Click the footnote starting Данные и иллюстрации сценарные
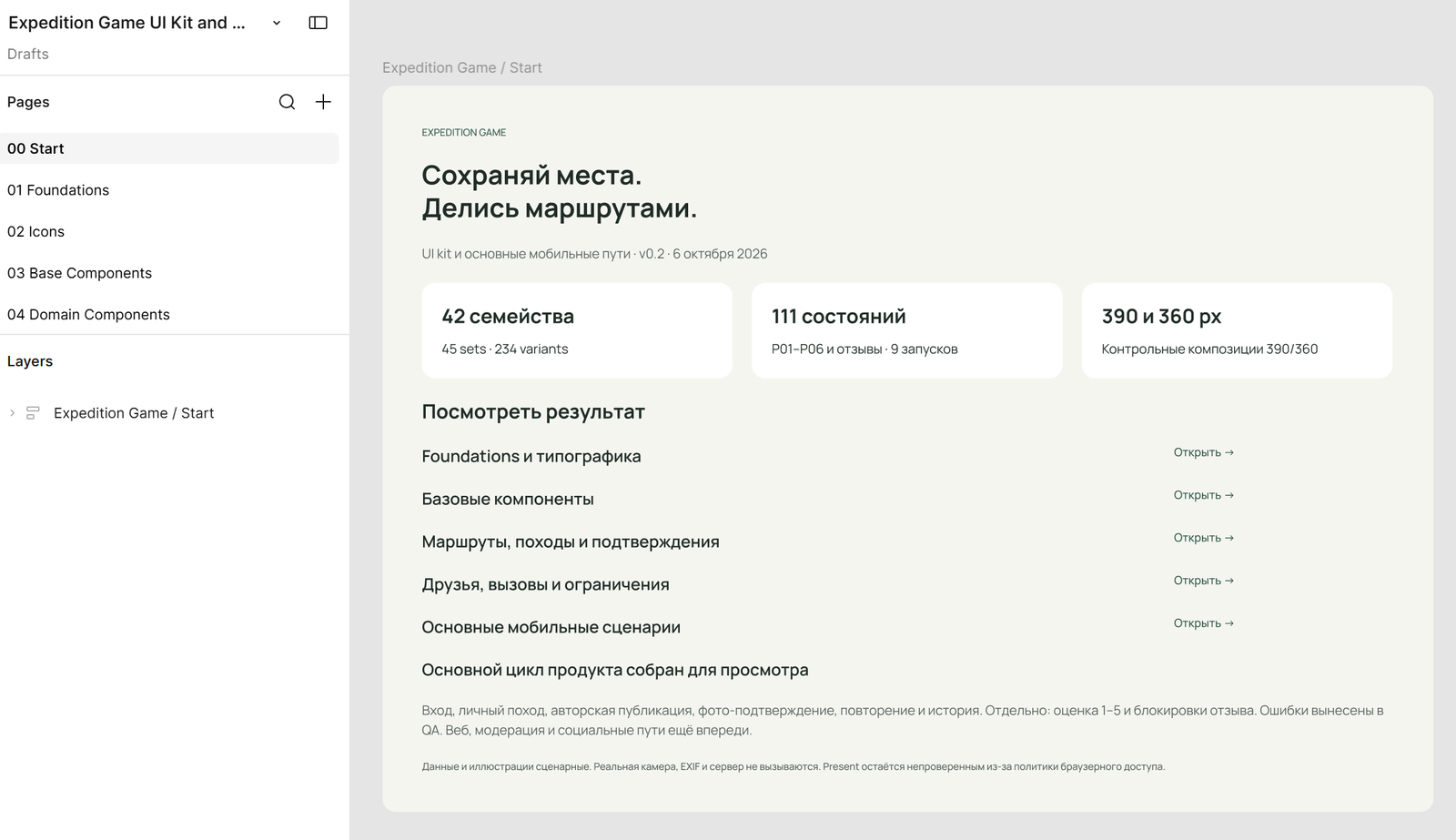1456x840 pixels. click(x=794, y=766)
